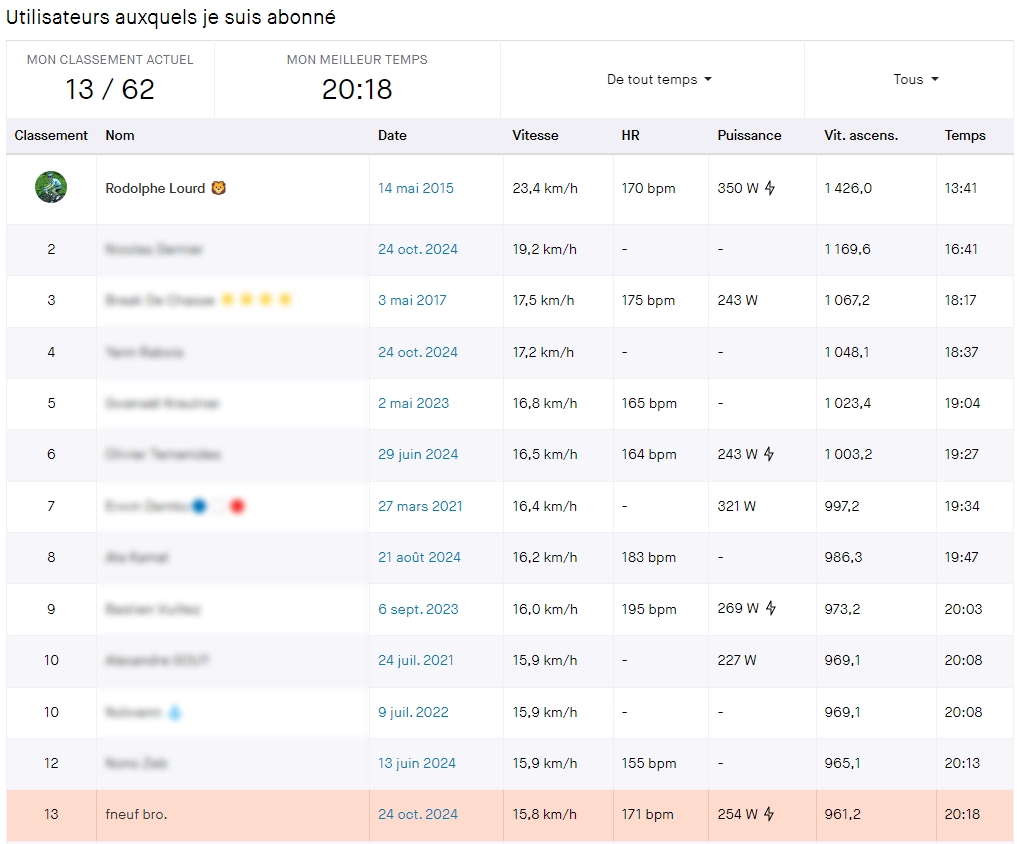Click the power bolt icon beside 269 W

point(771,608)
